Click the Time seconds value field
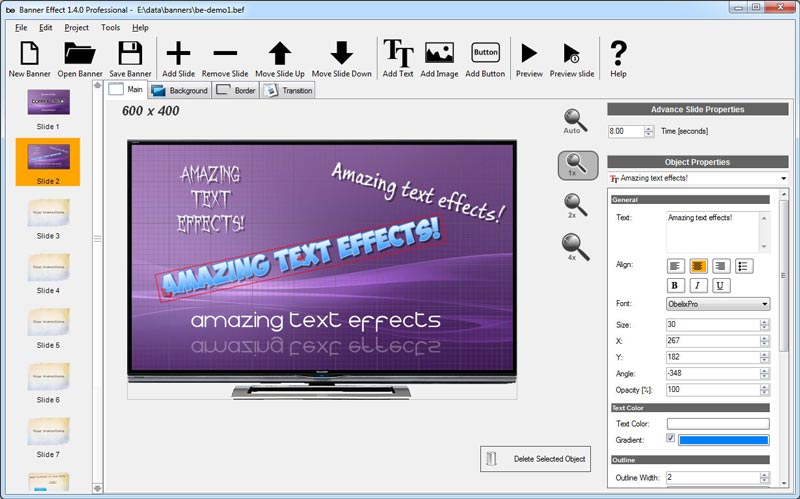The image size is (800, 499). tap(626, 131)
